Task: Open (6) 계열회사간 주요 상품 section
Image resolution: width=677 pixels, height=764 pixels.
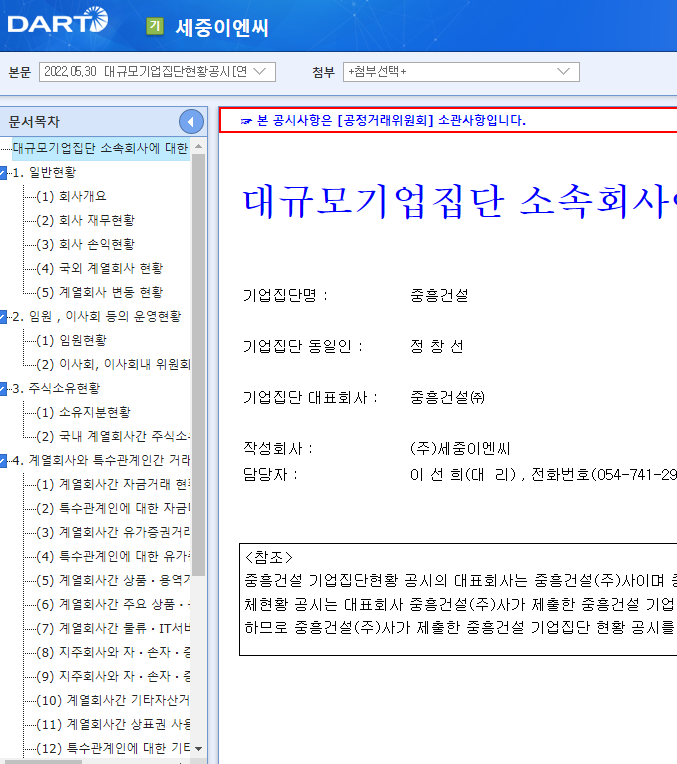Action: [x=113, y=604]
